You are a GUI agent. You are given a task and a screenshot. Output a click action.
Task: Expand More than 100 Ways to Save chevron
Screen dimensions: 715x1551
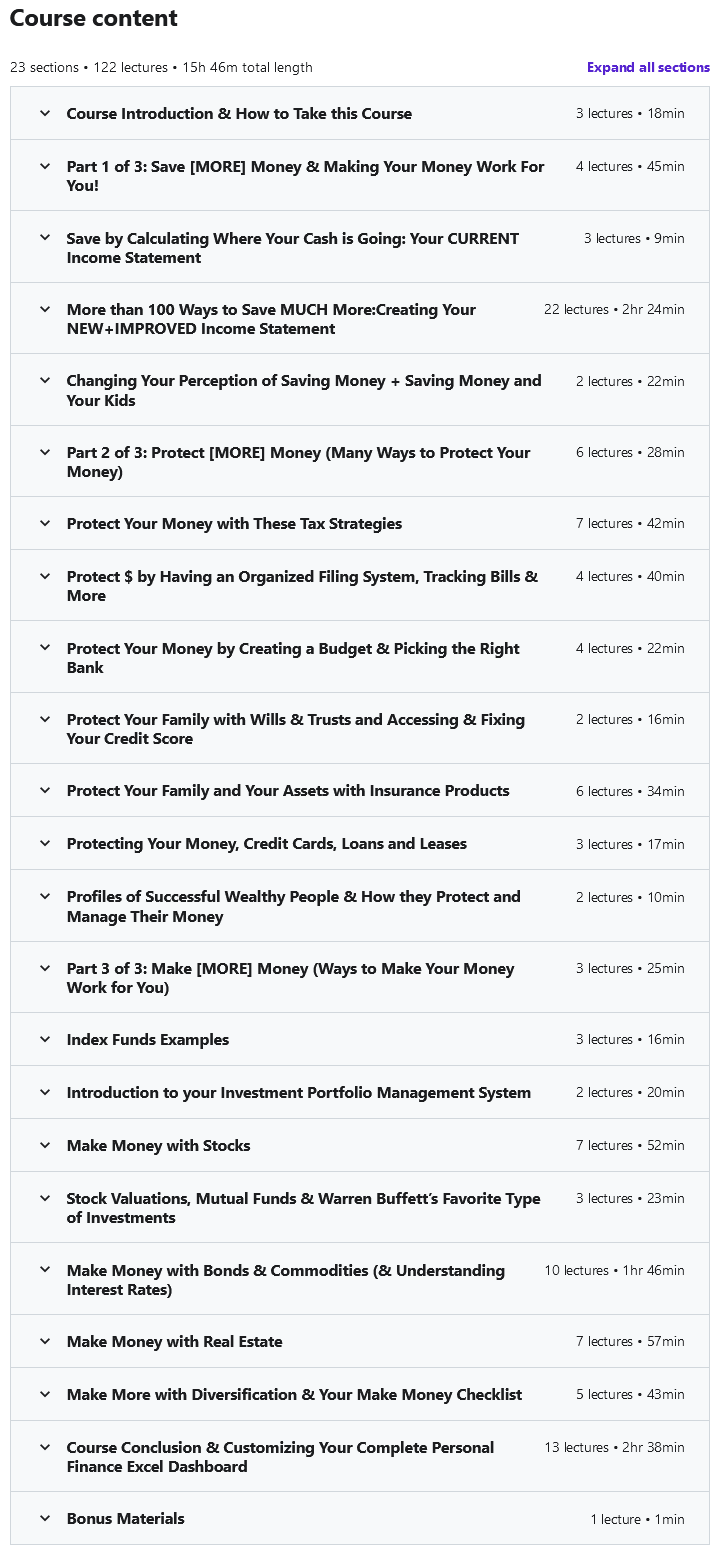(45, 309)
